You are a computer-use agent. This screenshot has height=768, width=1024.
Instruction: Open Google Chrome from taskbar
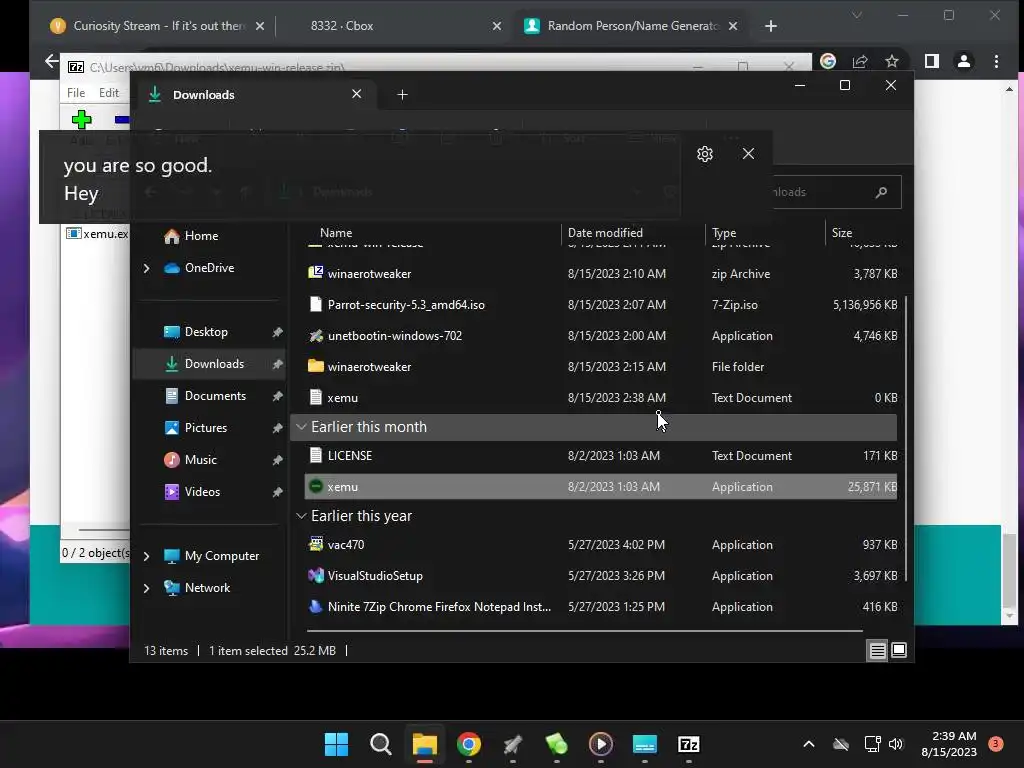(x=468, y=744)
